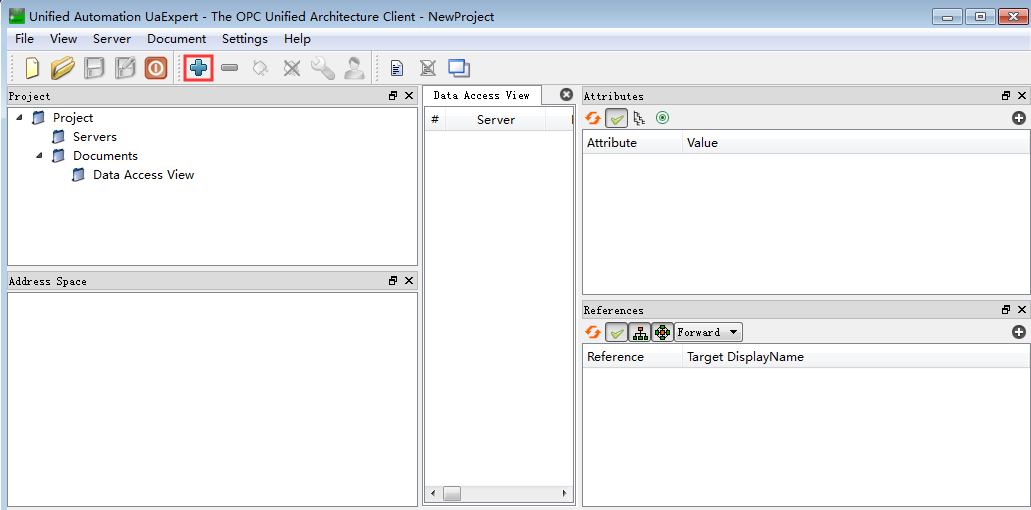Add a server with the blue plus

pyautogui.click(x=199, y=68)
